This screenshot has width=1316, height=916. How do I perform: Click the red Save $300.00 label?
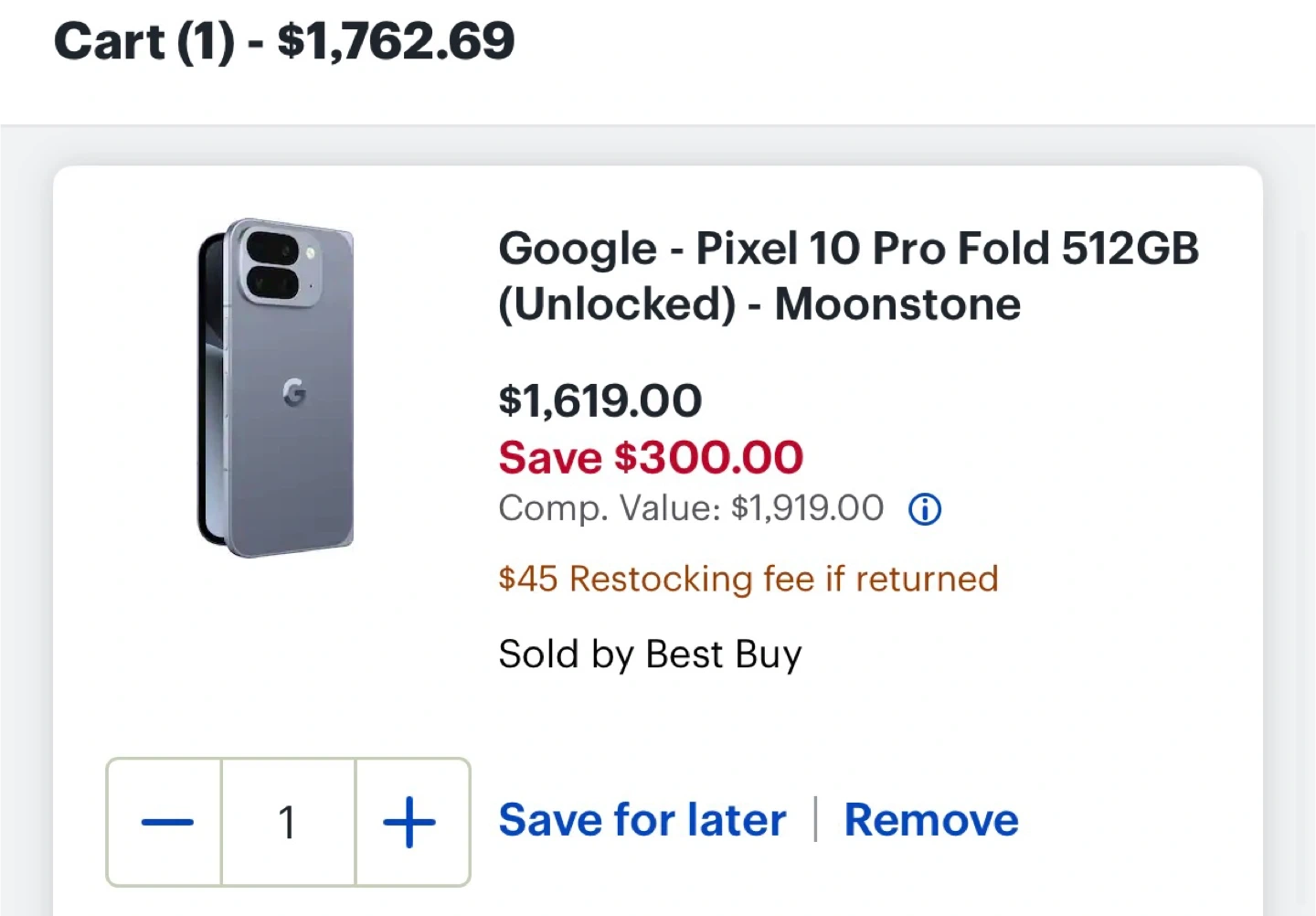(x=650, y=457)
